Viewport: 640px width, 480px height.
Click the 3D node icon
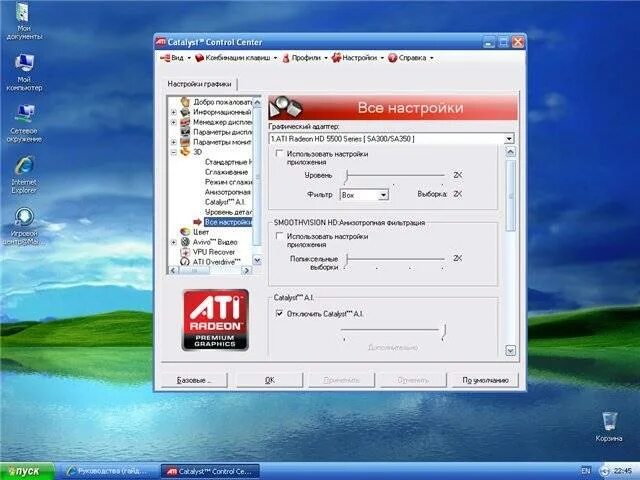(x=185, y=152)
